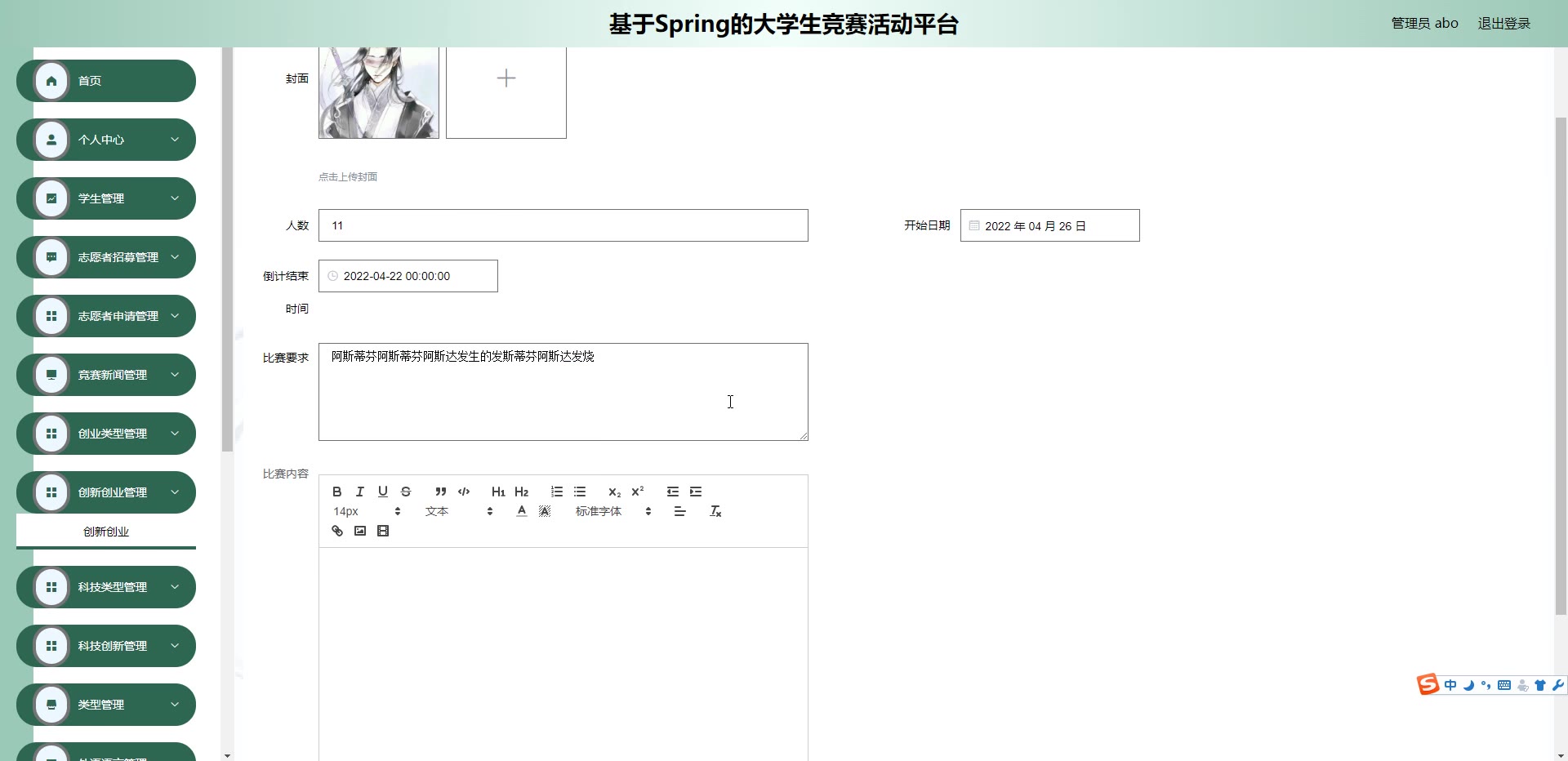Open the text alignment picker
This screenshot has height=761, width=1568.
[x=679, y=511]
